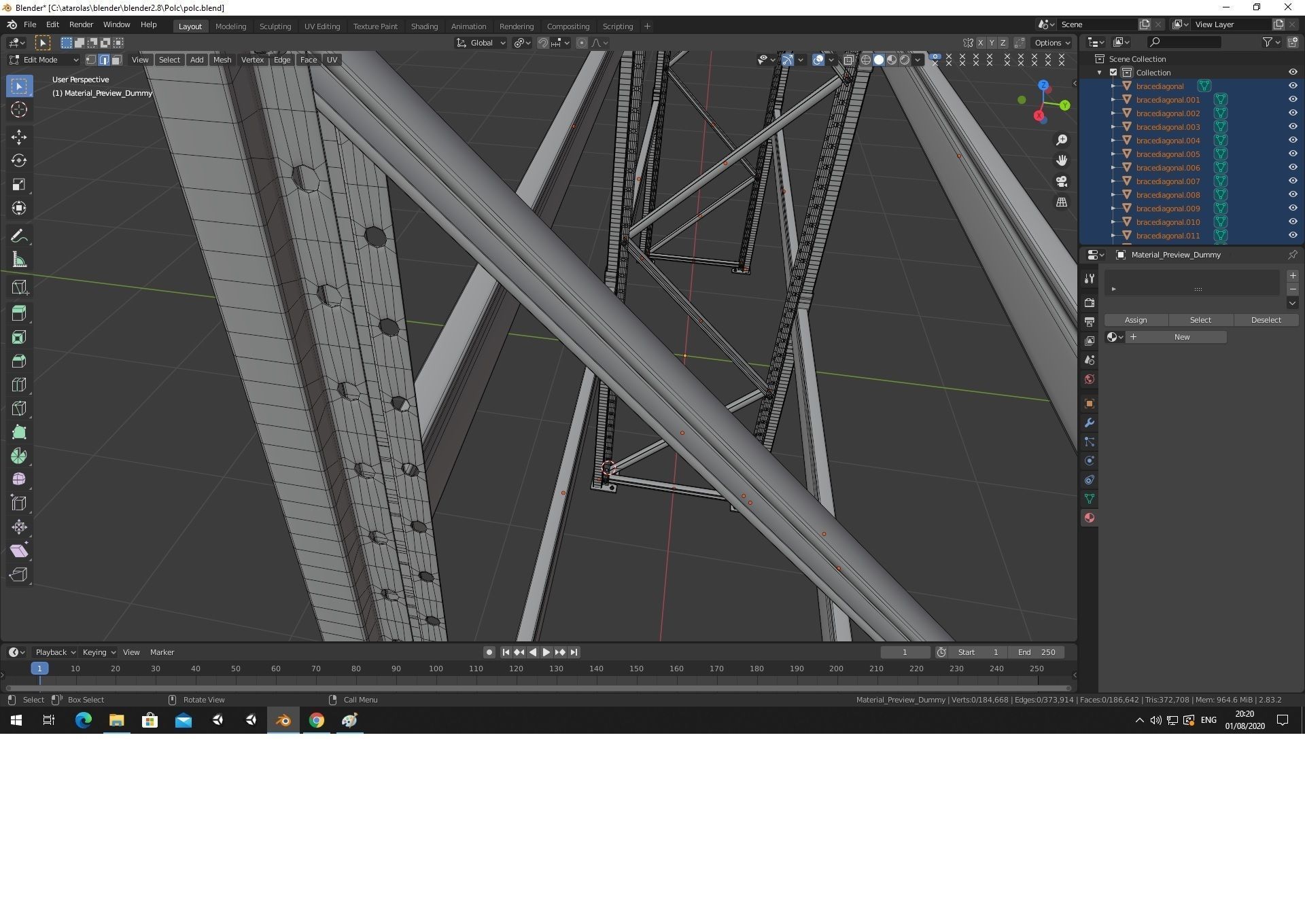Activate the Rotate tool
Image resolution: width=1305 pixels, height=924 pixels.
tap(19, 160)
